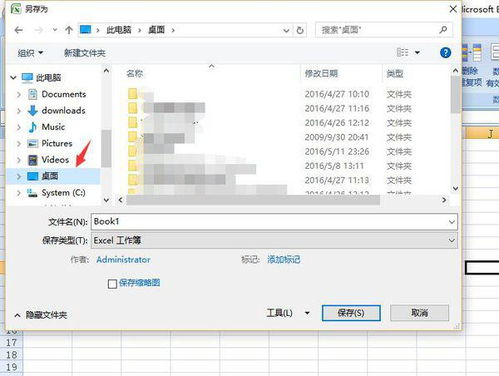Select System (C:) drive in sidebar
Viewport: 499px width, 376px height.
click(63, 193)
